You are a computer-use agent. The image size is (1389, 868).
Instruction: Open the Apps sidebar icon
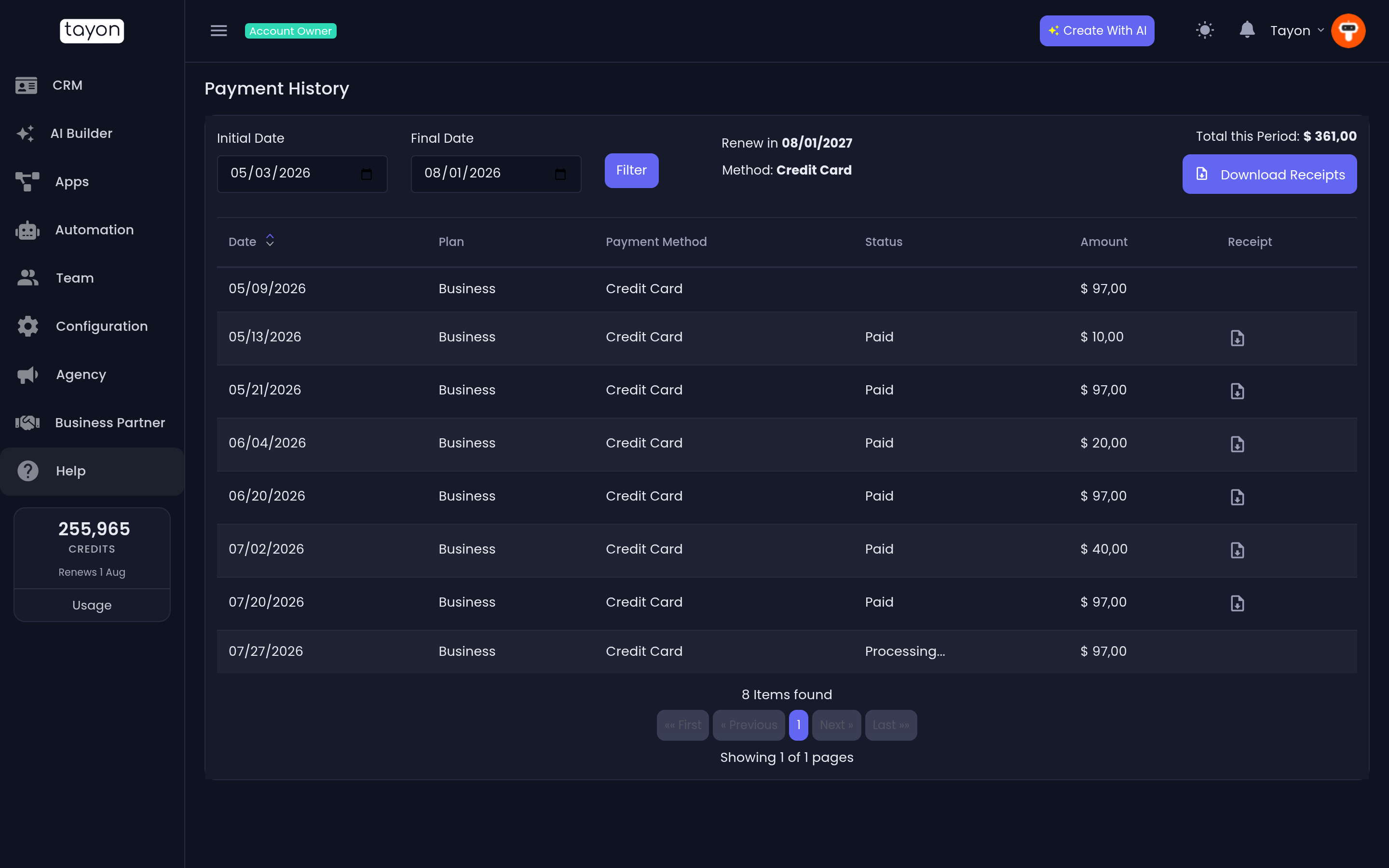click(x=27, y=182)
